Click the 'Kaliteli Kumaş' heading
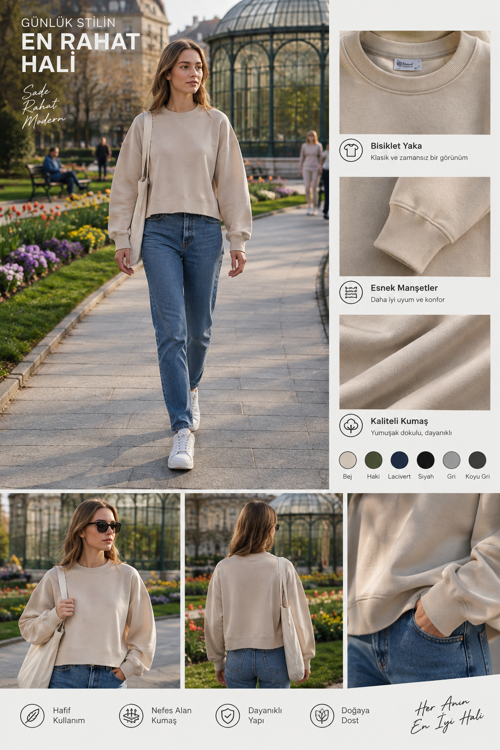The image size is (500, 750). 399,421
